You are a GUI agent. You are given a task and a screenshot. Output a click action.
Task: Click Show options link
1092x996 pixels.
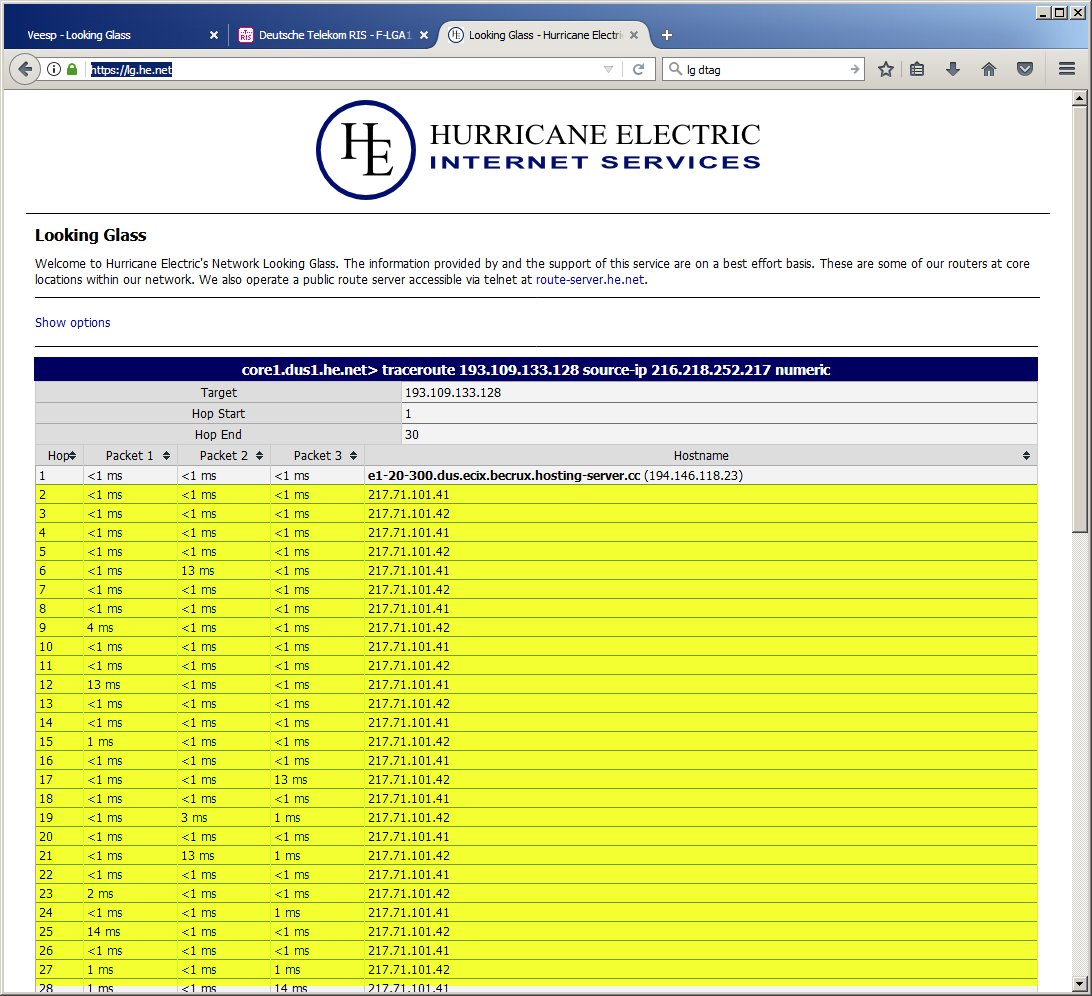tap(72, 322)
